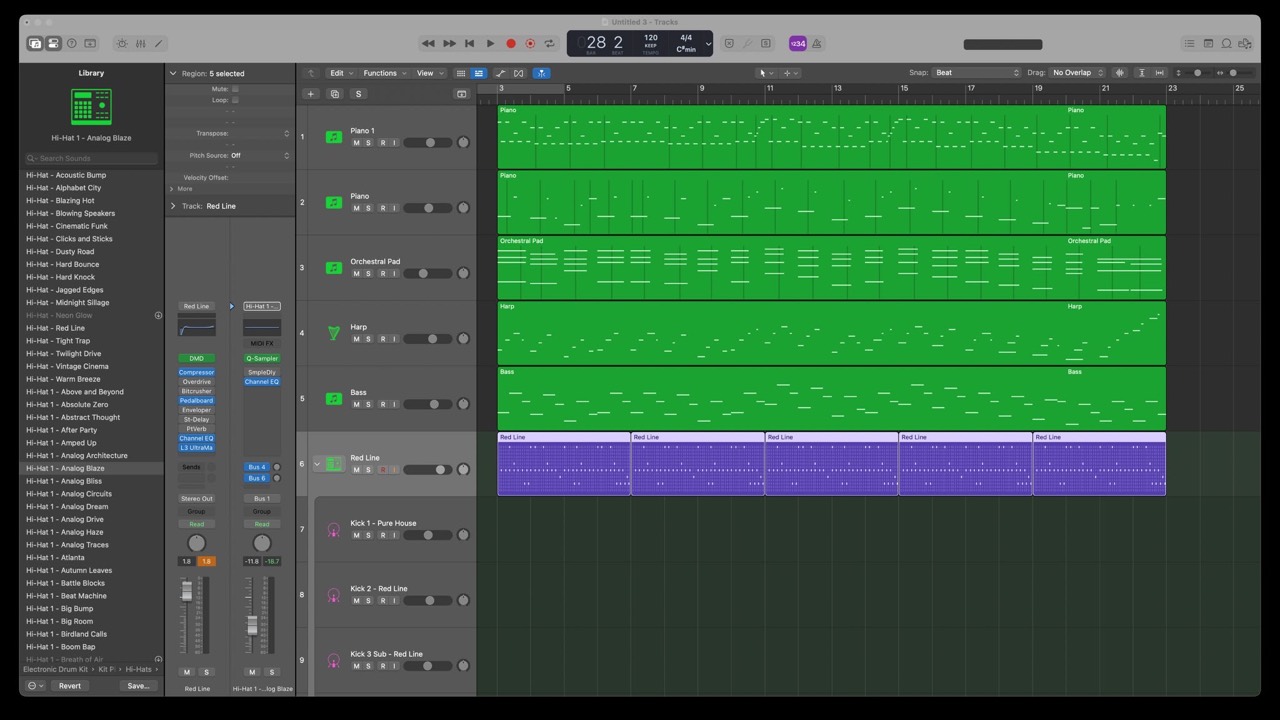The width and height of the screenshot is (1280, 720).
Task: Toggle the Flex show/hide button
Action: (518, 73)
